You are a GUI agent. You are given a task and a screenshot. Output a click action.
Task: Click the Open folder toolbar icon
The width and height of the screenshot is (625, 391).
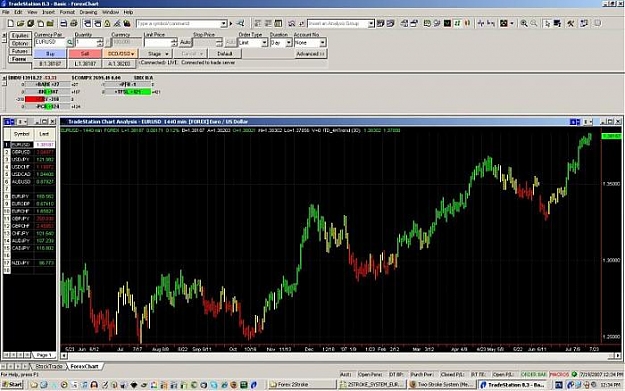click(20, 24)
